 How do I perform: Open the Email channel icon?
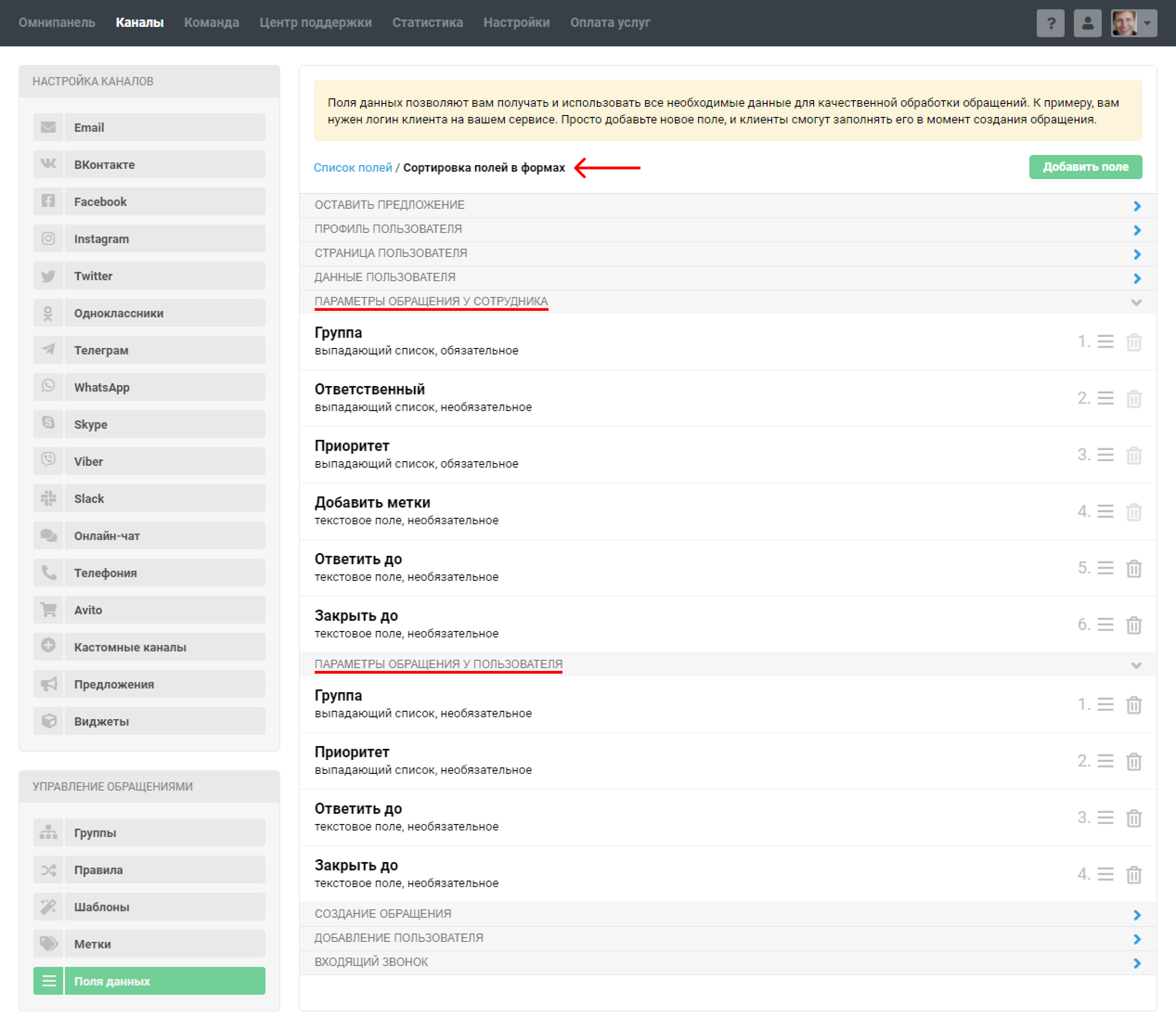[48, 127]
